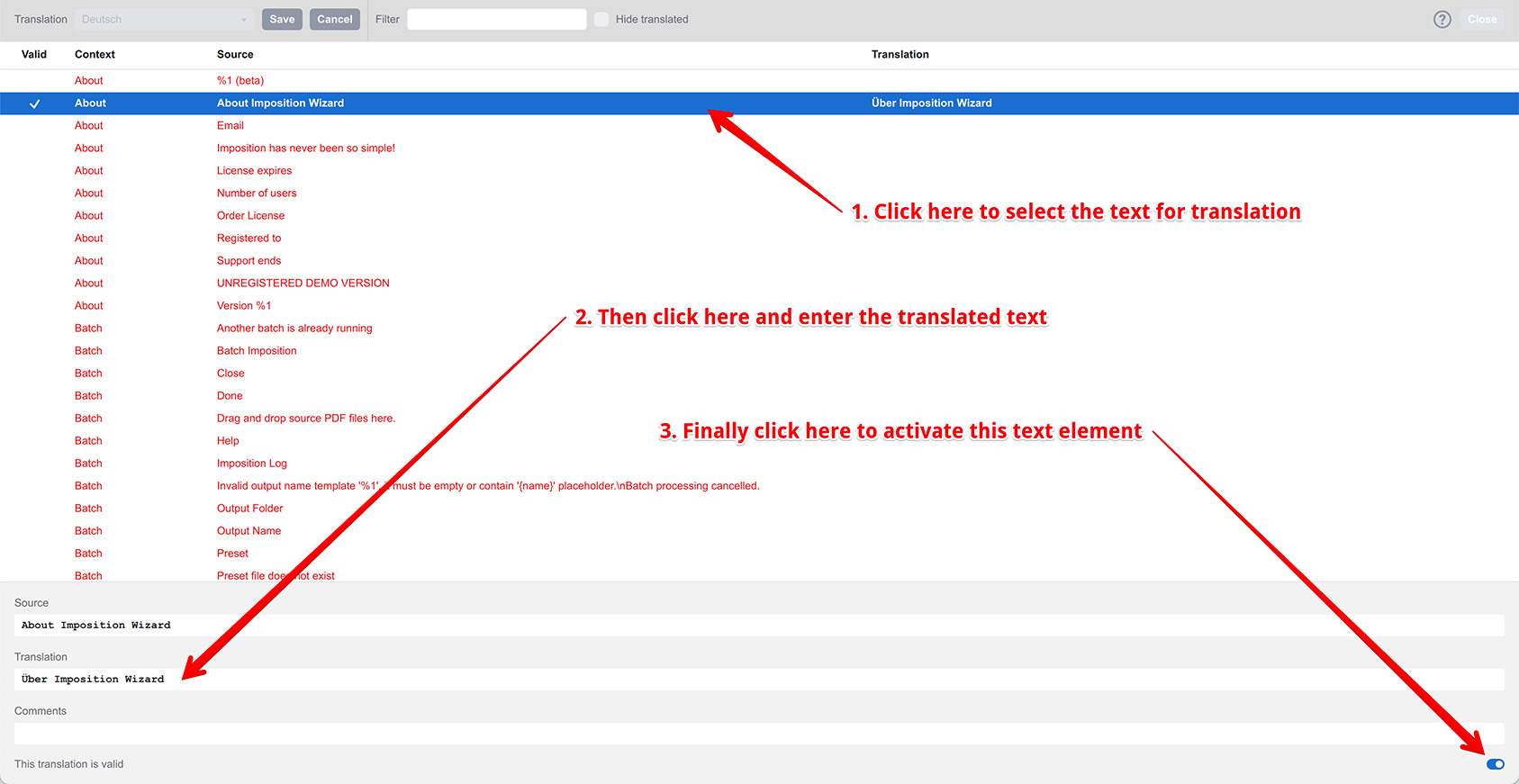This screenshot has width=1519, height=784.
Task: Select the 'Invalid output name template' row
Action: click(759, 486)
